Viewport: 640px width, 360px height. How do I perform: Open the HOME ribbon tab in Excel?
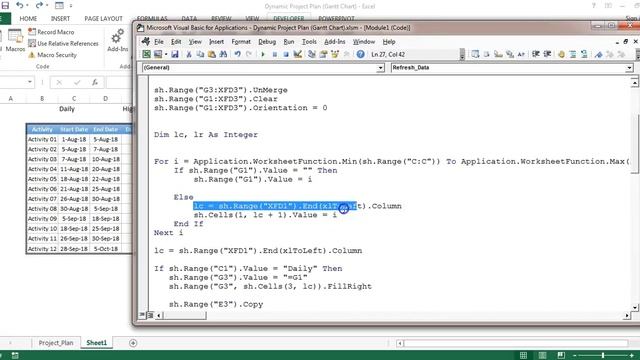click(28, 19)
